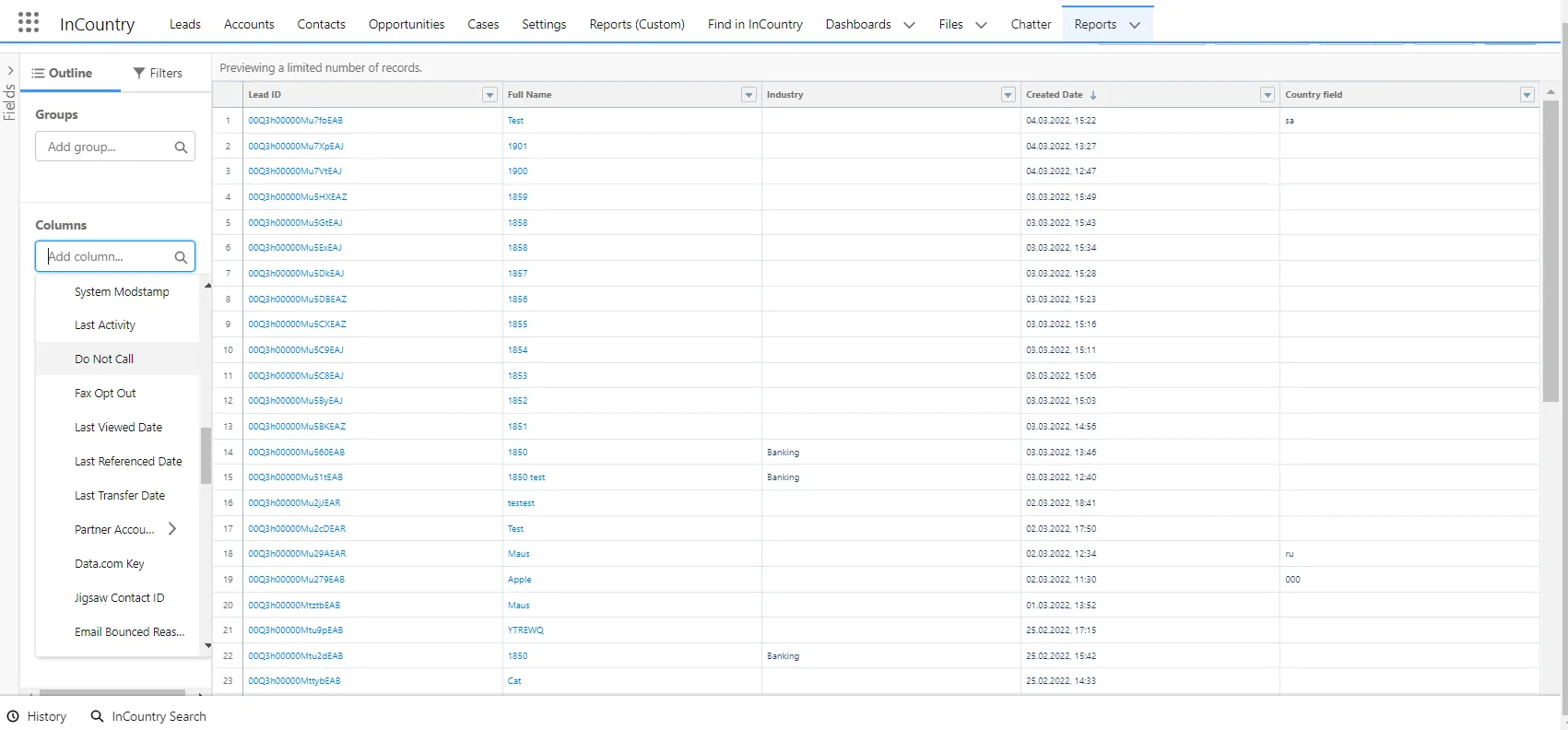Go to the Opportunities nav tab
The width and height of the screenshot is (1568, 730).
406,24
